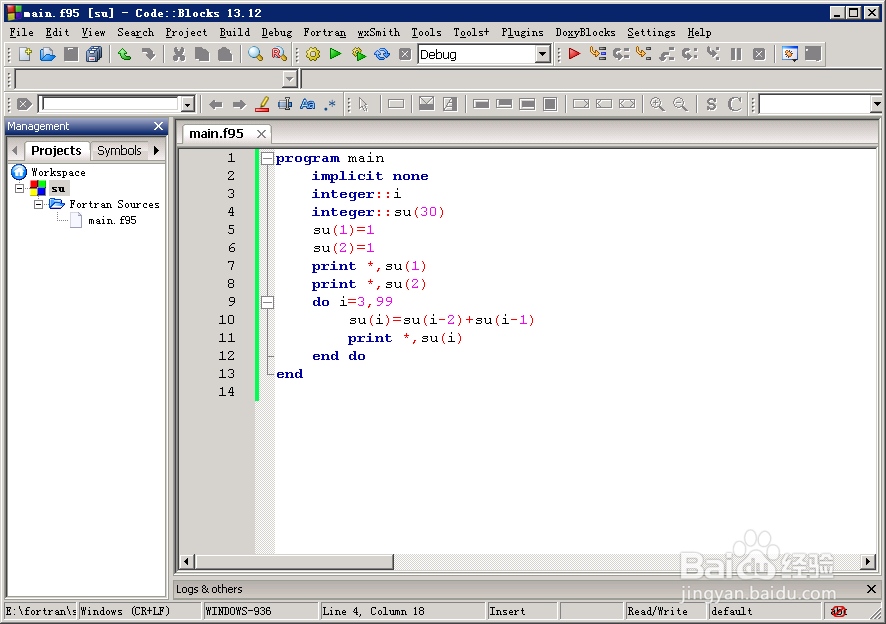Click the Save all files icon

[94, 54]
